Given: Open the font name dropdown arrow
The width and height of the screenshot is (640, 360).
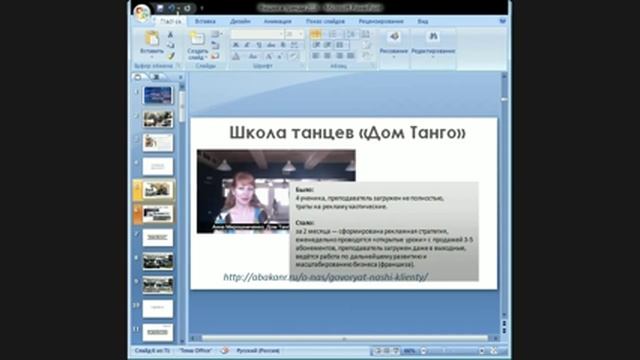Looking at the screenshot, I should (281, 34).
